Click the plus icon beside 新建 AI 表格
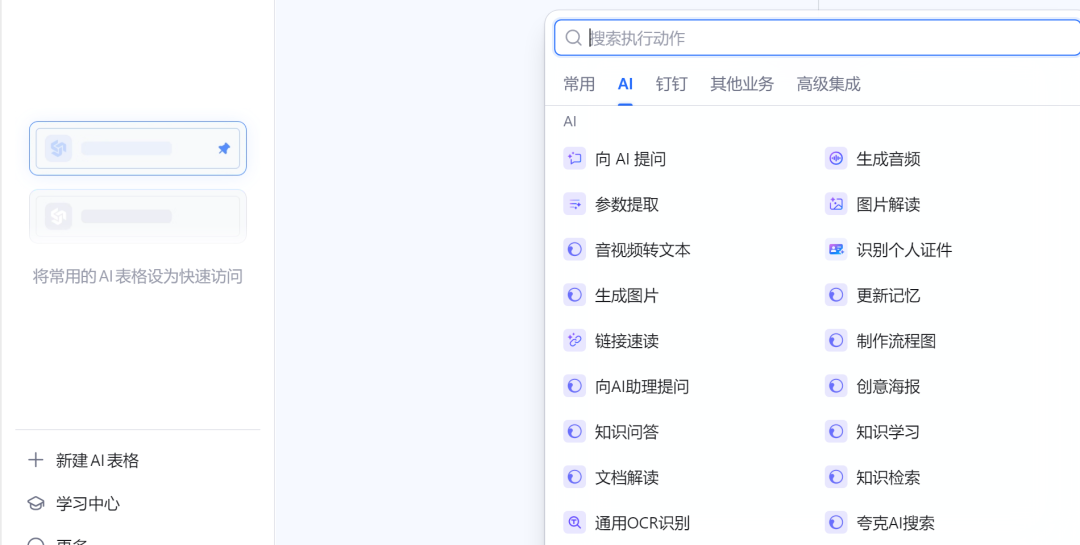 pos(35,460)
